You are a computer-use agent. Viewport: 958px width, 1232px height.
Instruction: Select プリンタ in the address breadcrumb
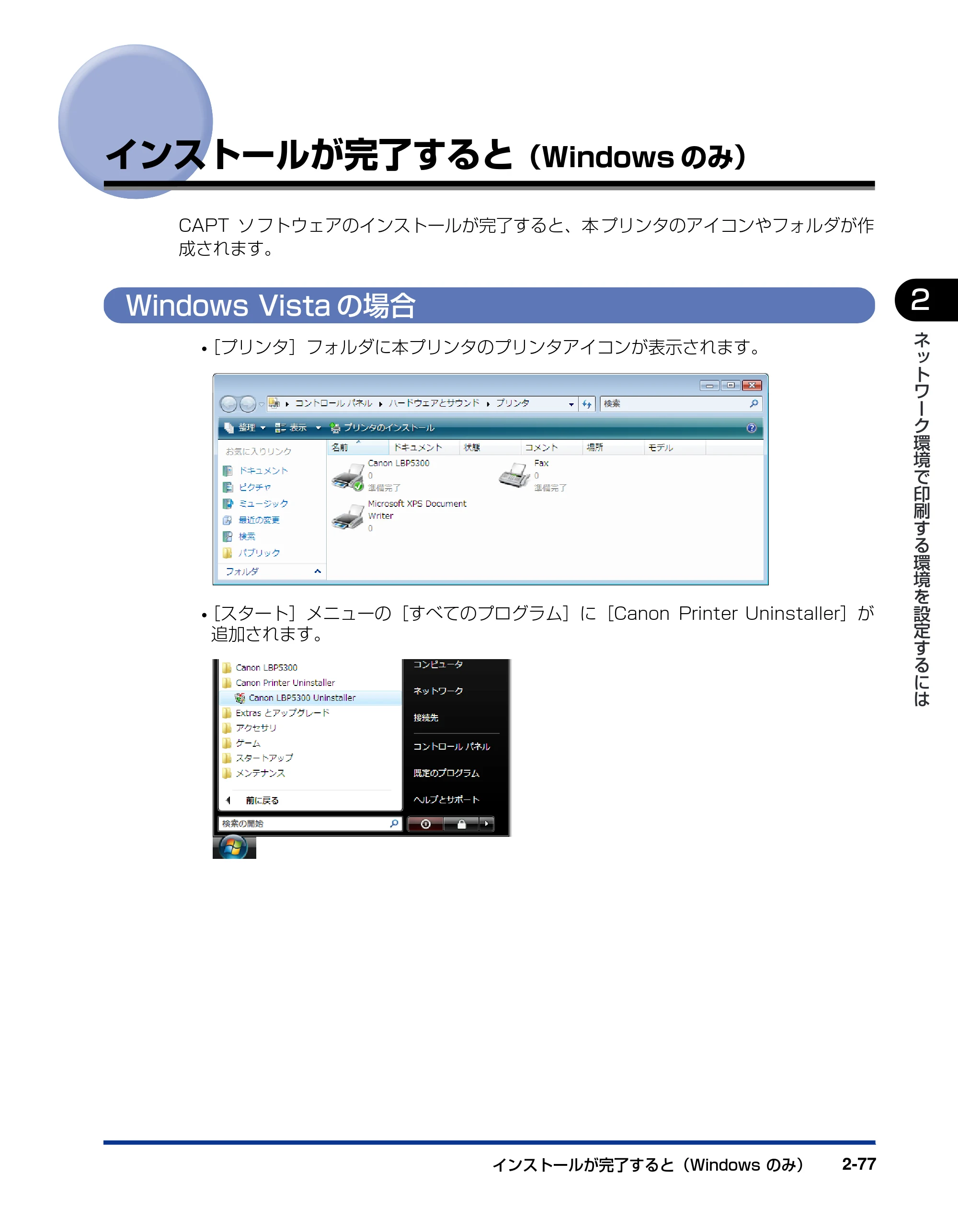[512, 403]
